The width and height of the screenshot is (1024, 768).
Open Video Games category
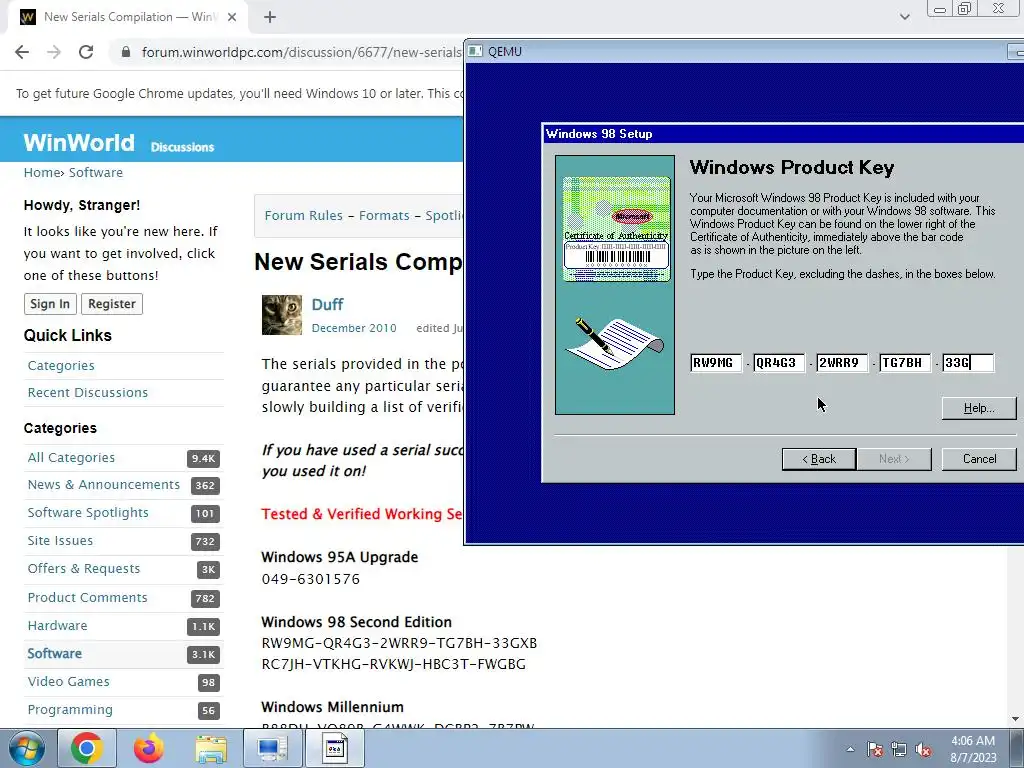[x=69, y=682]
